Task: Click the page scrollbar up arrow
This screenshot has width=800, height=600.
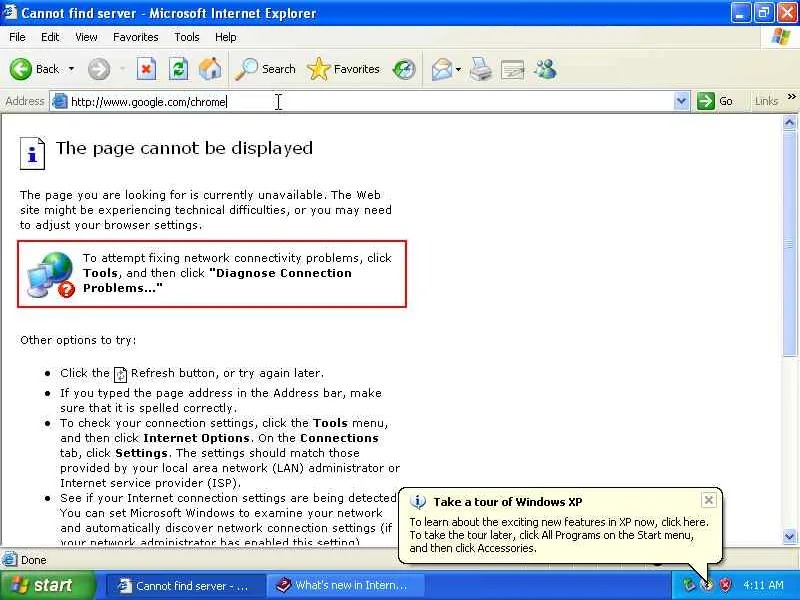Action: pyautogui.click(x=789, y=122)
